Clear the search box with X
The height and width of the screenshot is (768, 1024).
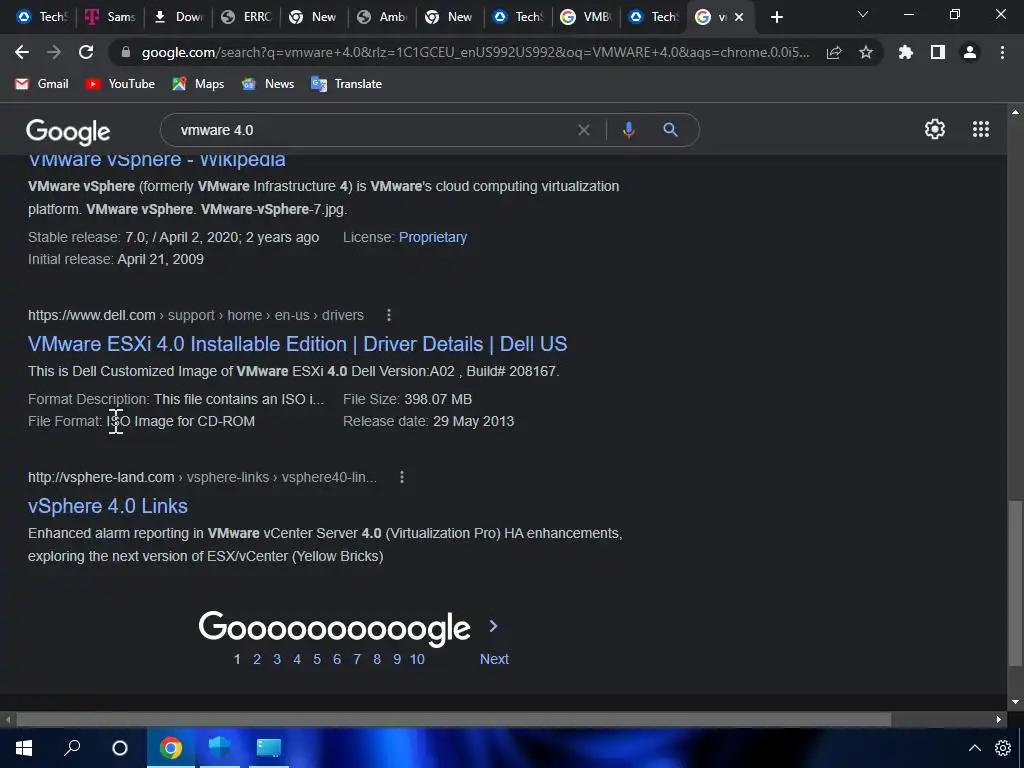tap(584, 130)
